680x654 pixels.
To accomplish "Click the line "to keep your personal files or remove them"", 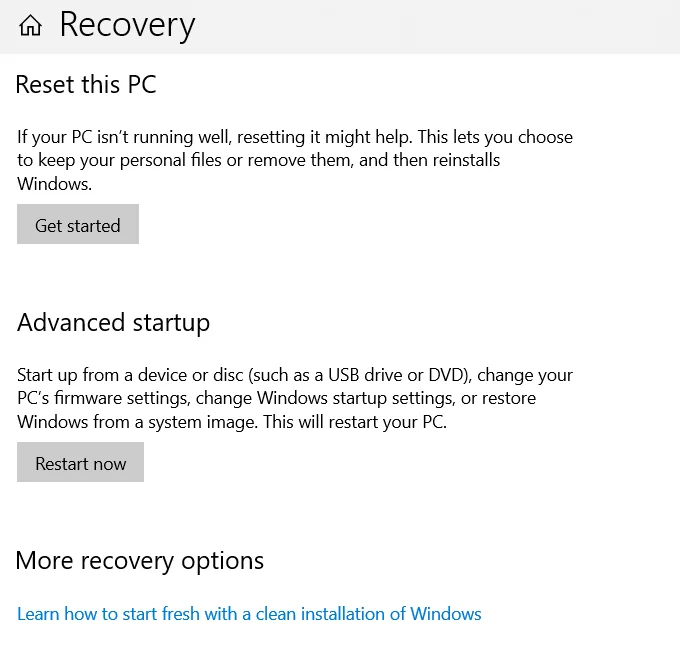I will click(x=258, y=160).
